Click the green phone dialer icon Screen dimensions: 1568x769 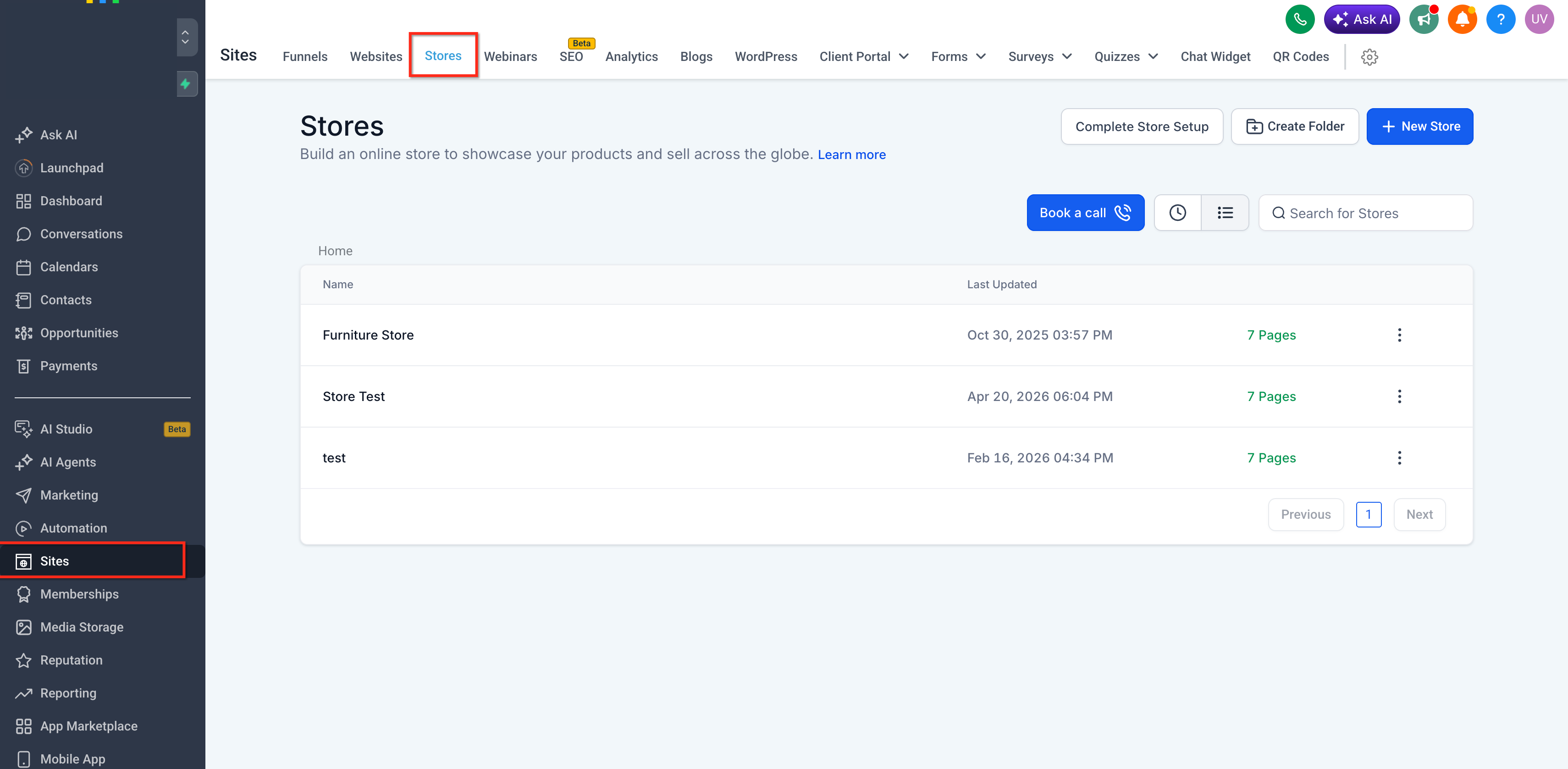pyautogui.click(x=1300, y=19)
